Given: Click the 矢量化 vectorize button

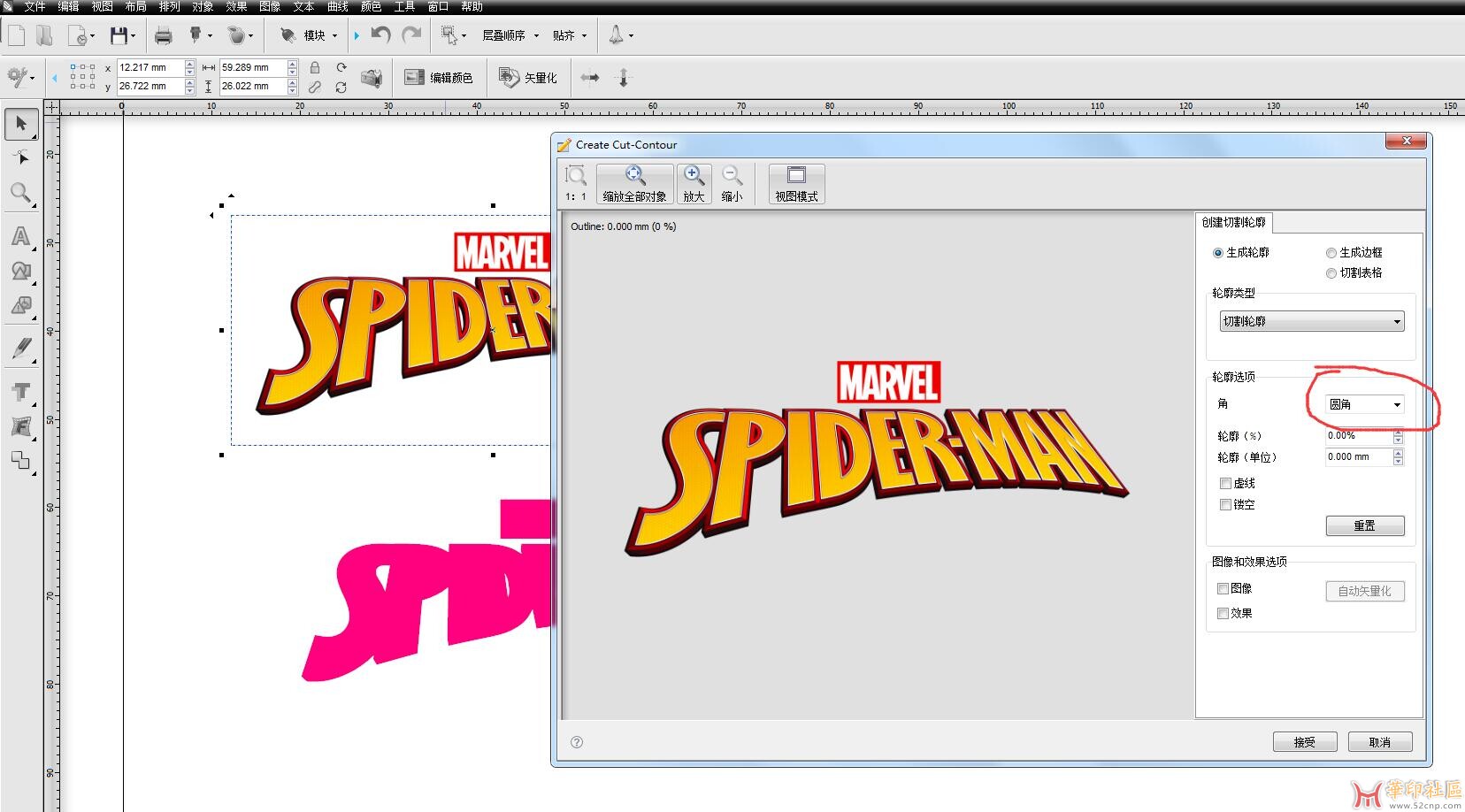Looking at the screenshot, I should click(528, 78).
